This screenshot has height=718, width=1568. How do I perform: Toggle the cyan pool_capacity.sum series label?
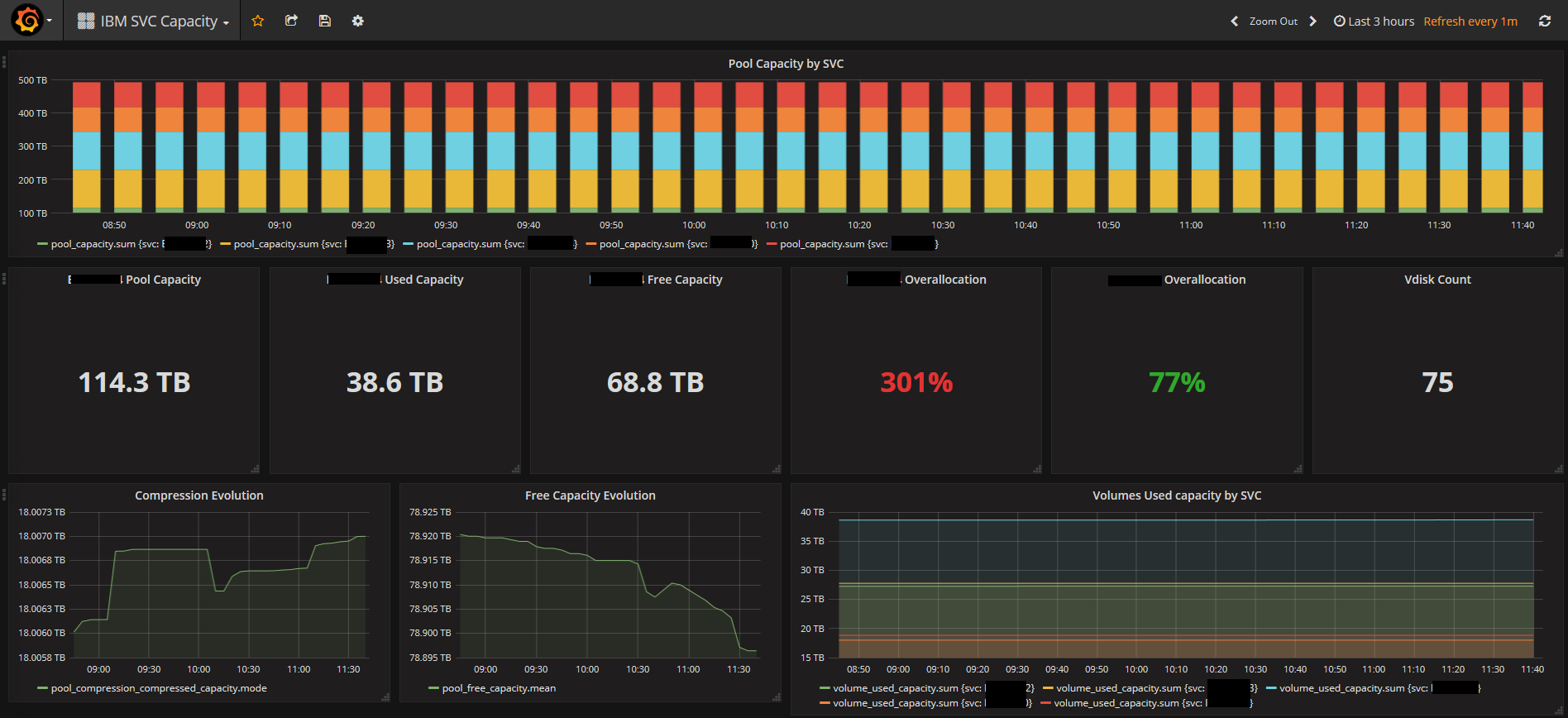tap(497, 244)
